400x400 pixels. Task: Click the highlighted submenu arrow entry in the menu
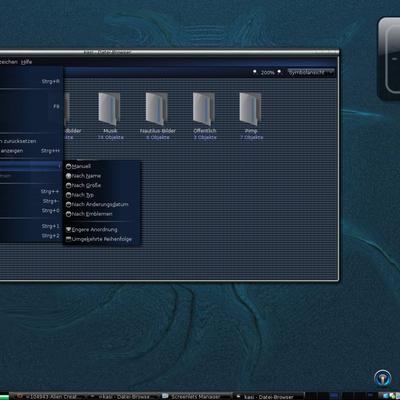tap(31, 165)
